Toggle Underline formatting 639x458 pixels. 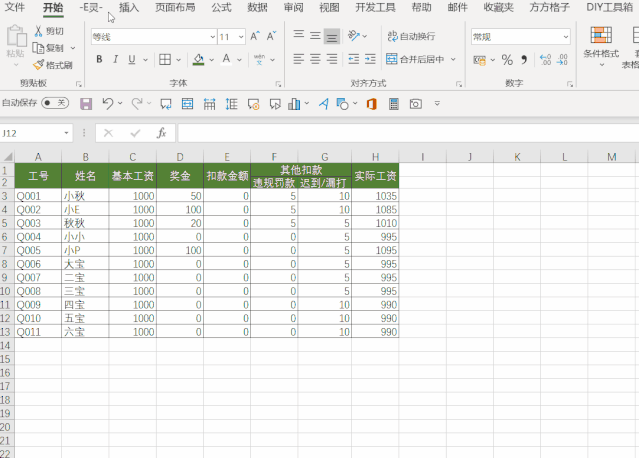pos(132,59)
